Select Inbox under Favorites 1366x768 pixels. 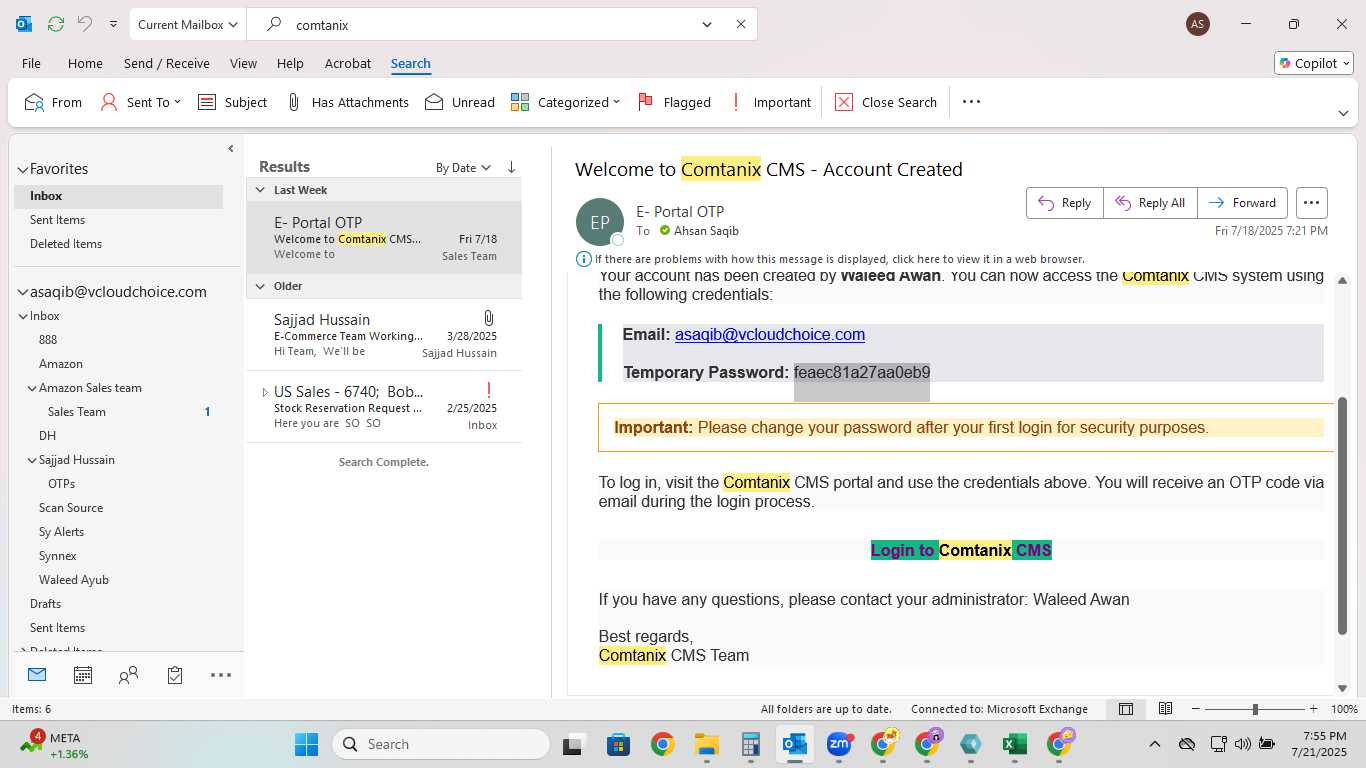coord(118,196)
